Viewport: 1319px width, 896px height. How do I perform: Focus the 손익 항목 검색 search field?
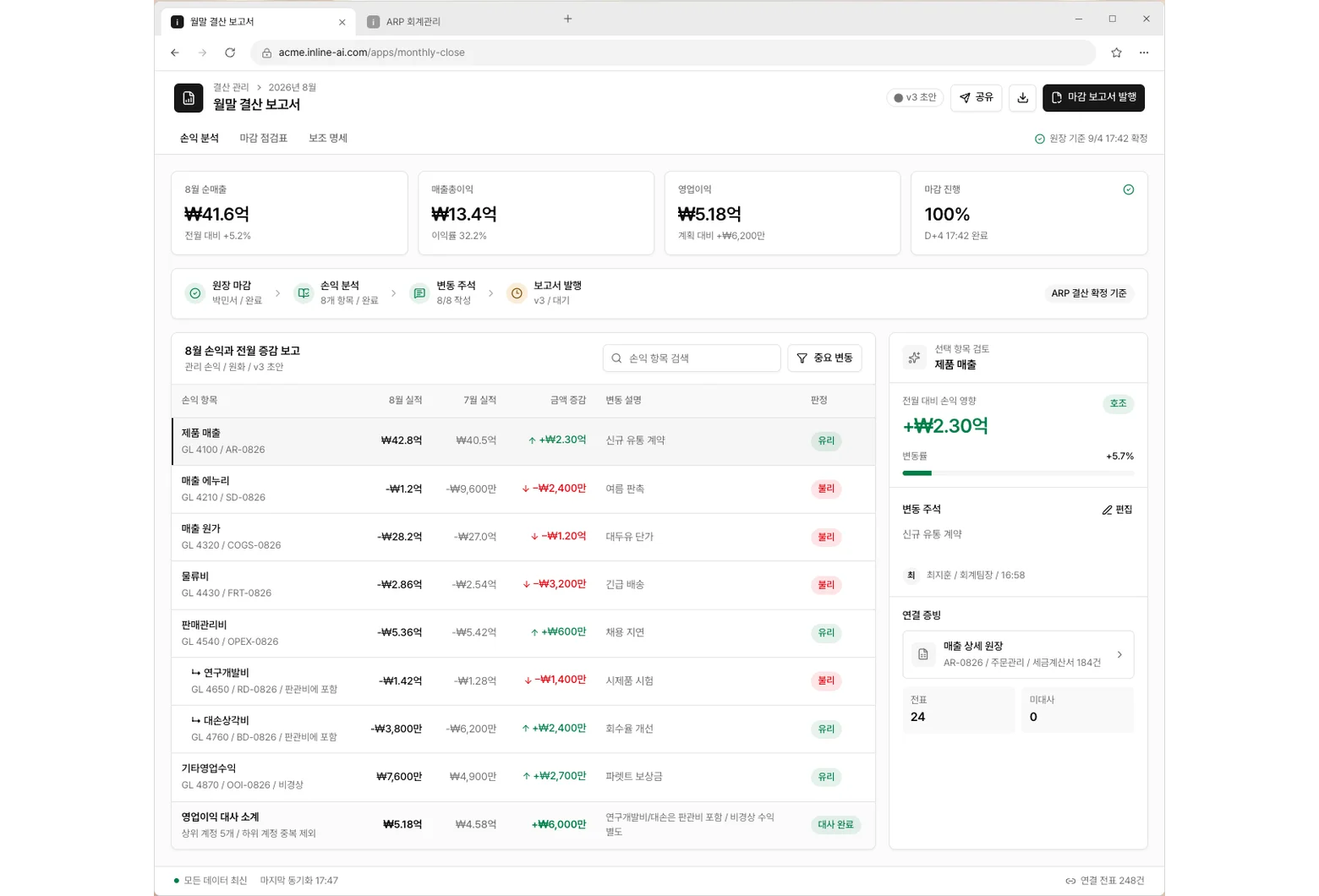click(x=692, y=358)
